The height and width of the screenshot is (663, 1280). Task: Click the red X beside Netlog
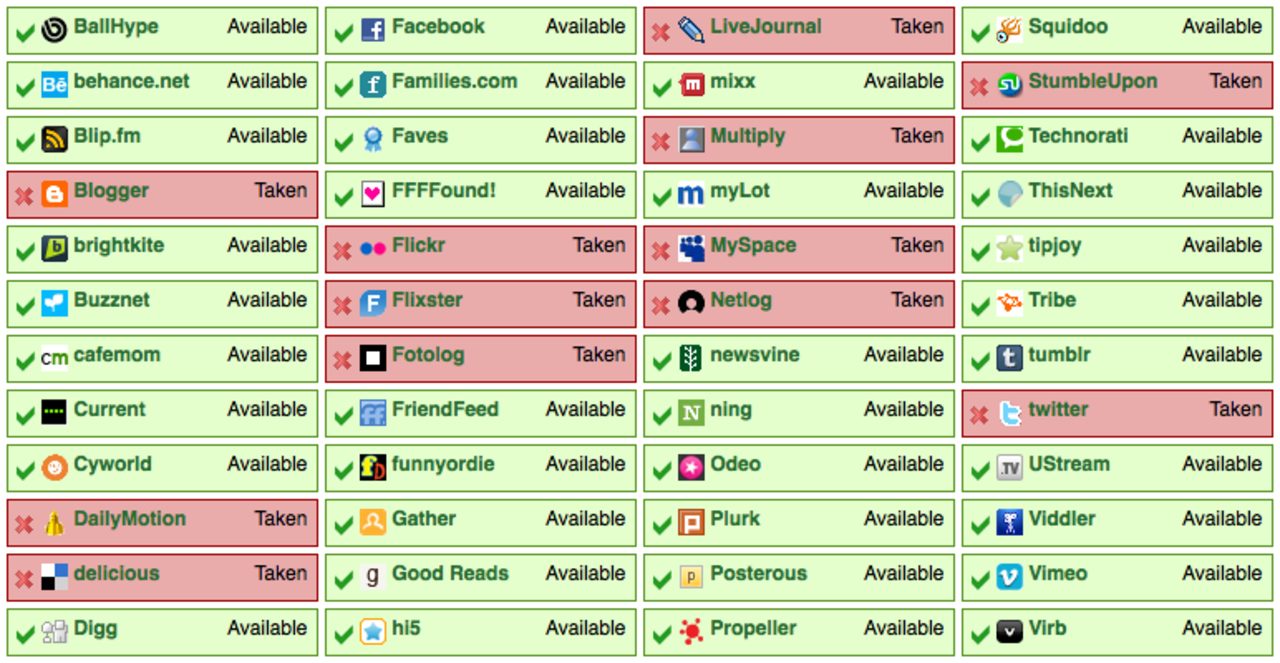pyautogui.click(x=660, y=306)
